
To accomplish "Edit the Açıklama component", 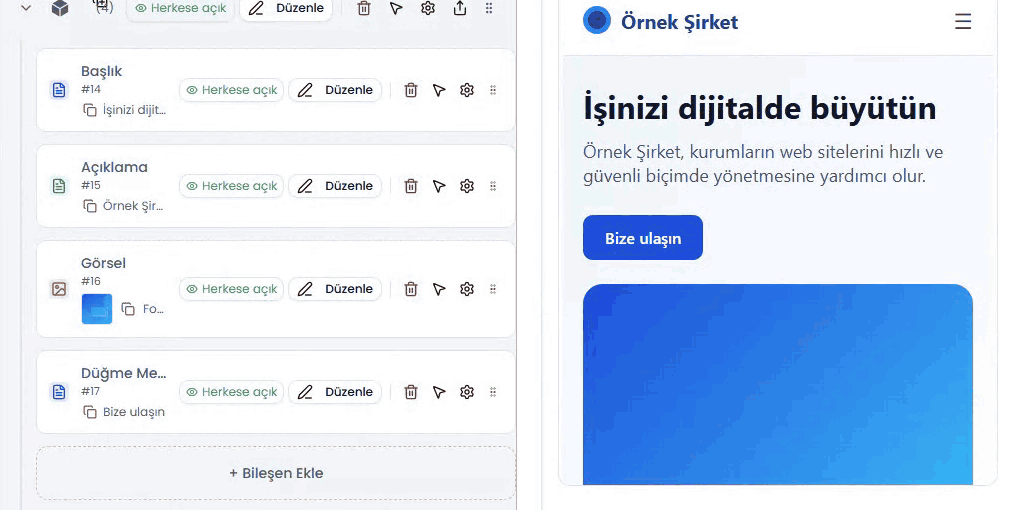I will [x=335, y=186].
